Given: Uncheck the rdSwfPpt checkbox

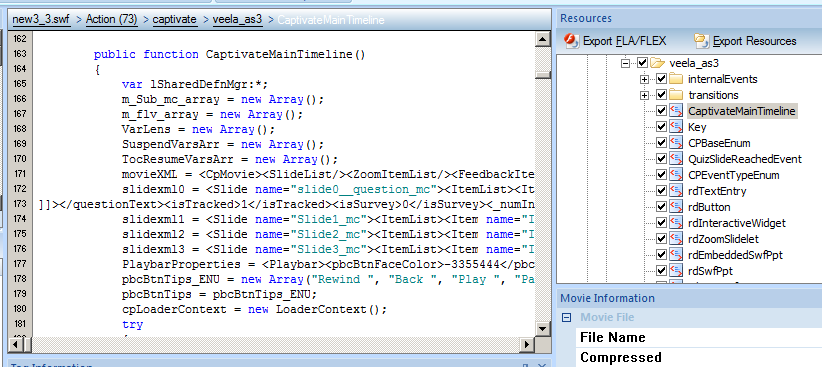Looking at the screenshot, I should [x=661, y=271].
